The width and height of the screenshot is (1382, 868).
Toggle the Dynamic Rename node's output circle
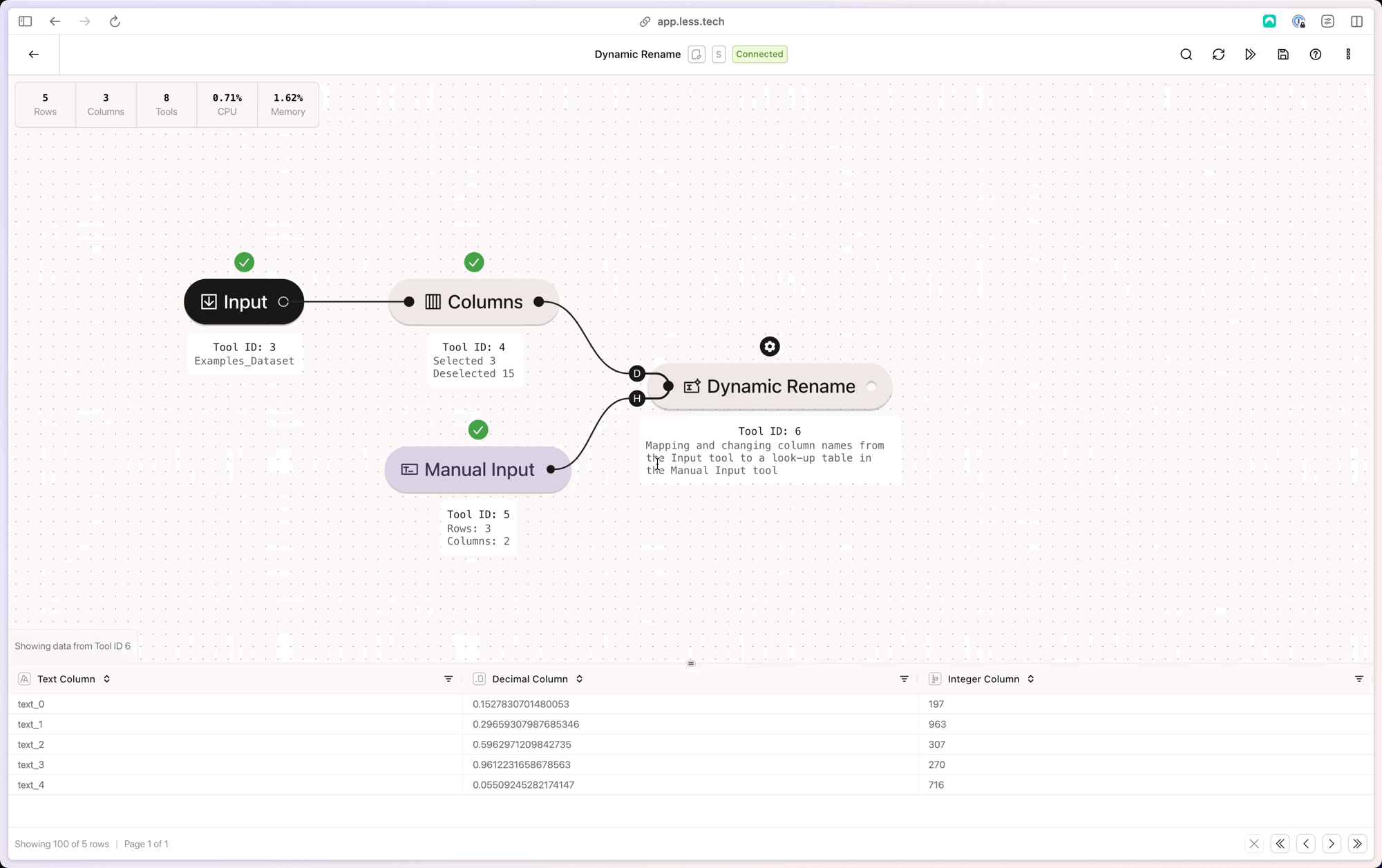coord(871,387)
